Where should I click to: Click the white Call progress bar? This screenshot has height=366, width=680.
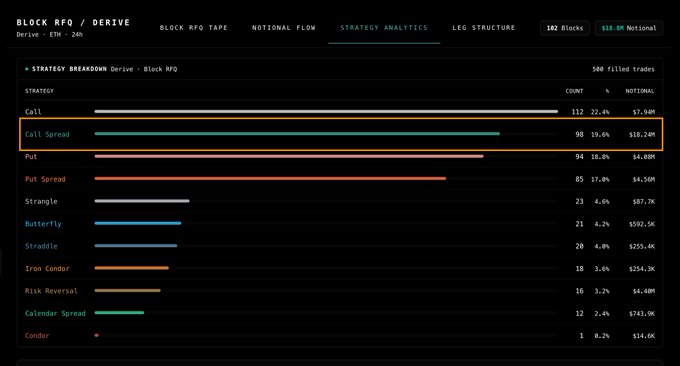coord(326,111)
